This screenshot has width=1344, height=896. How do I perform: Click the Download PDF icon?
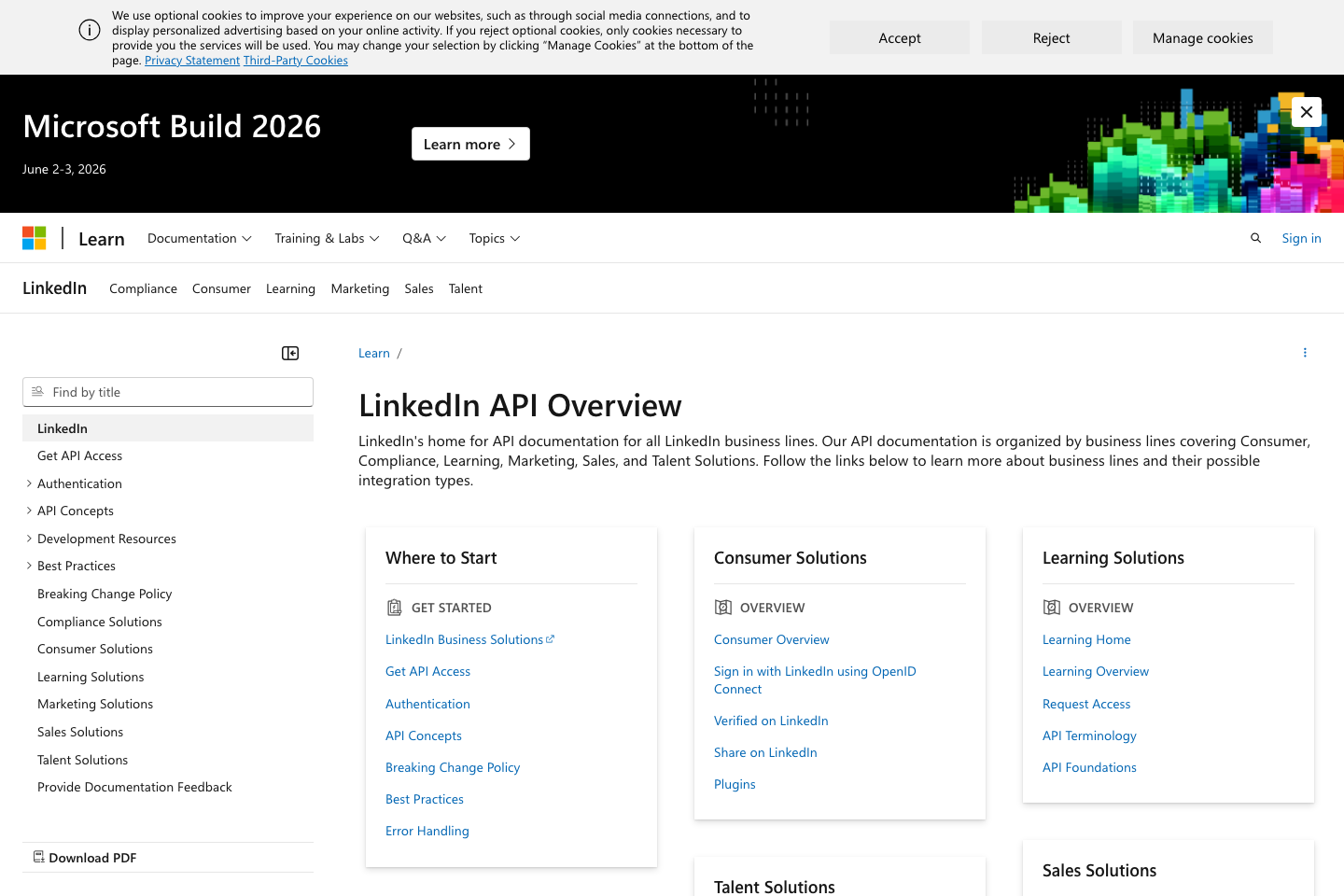[x=38, y=857]
